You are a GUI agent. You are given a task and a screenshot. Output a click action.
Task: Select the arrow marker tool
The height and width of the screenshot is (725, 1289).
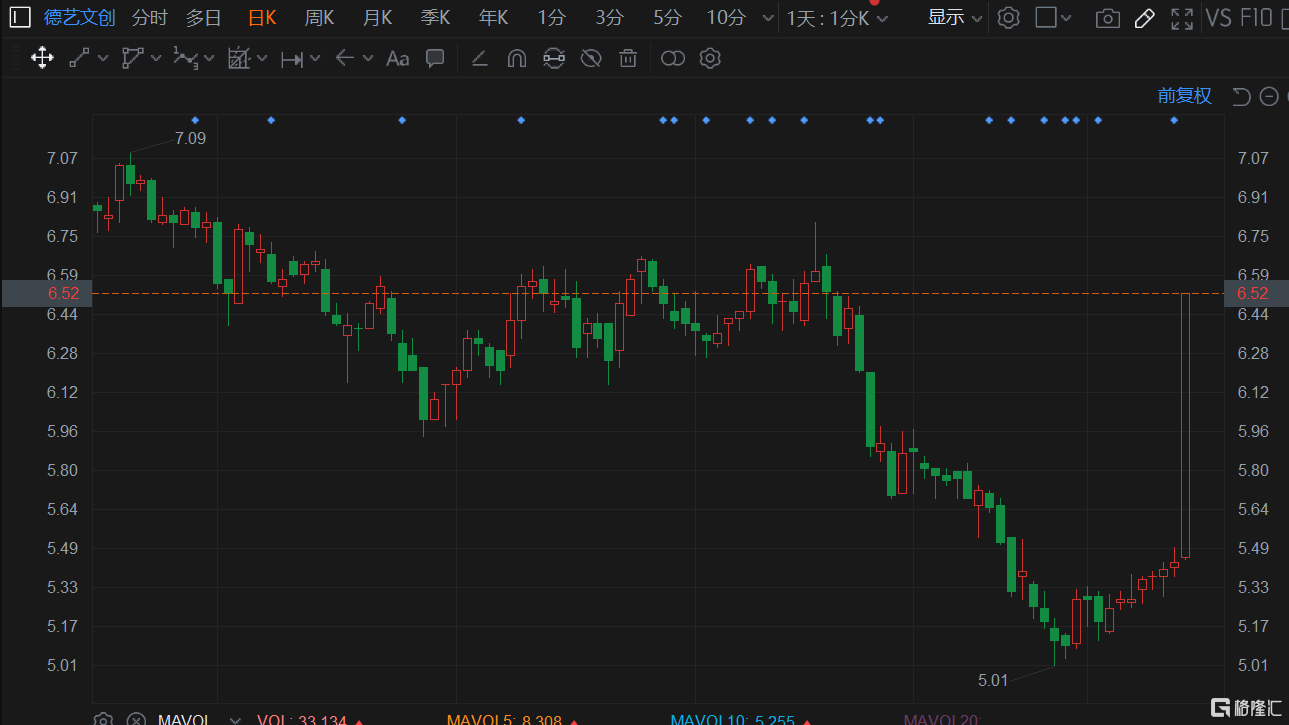(345, 58)
